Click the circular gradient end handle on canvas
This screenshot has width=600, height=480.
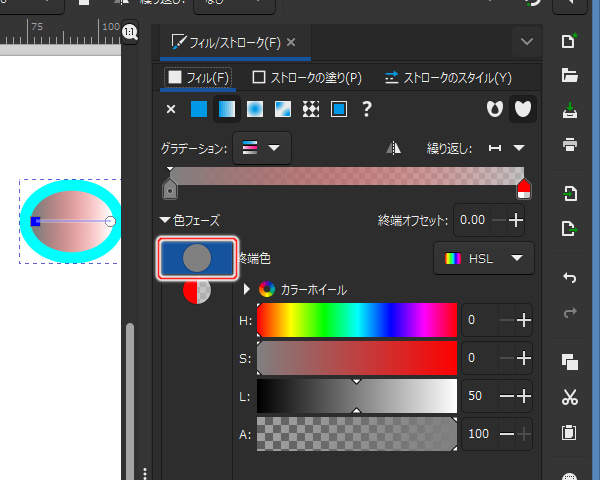click(x=110, y=221)
